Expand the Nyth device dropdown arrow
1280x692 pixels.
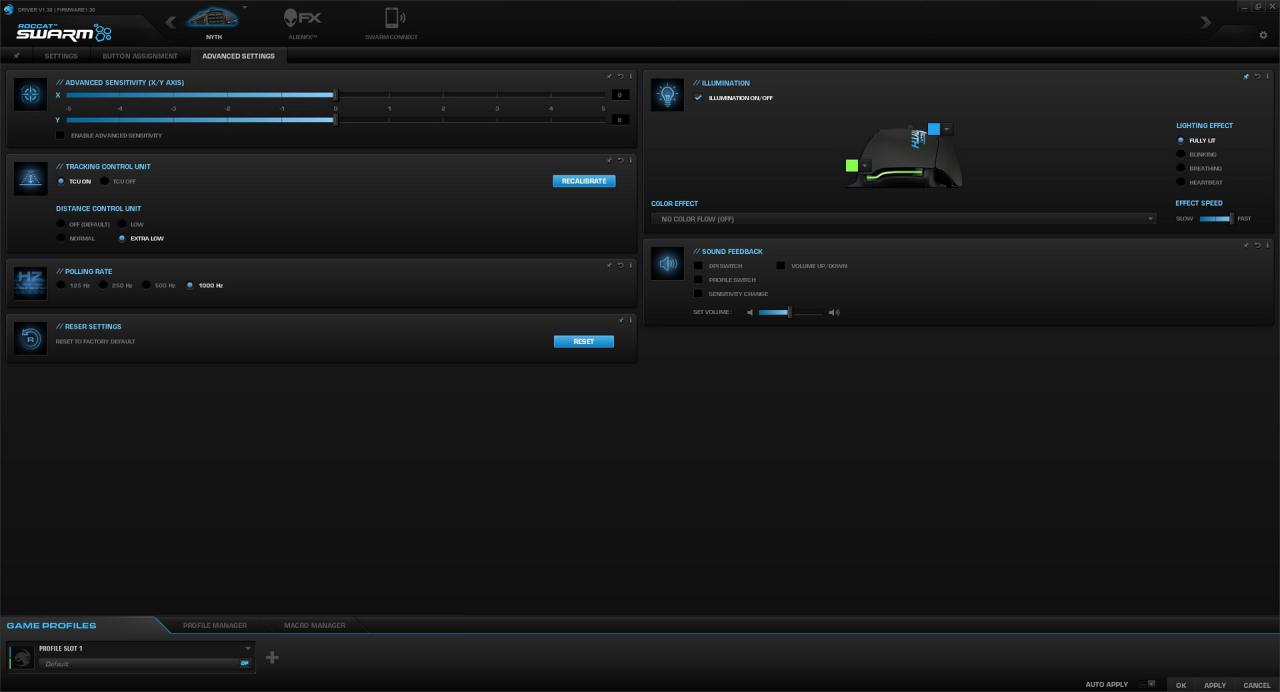point(245,7)
